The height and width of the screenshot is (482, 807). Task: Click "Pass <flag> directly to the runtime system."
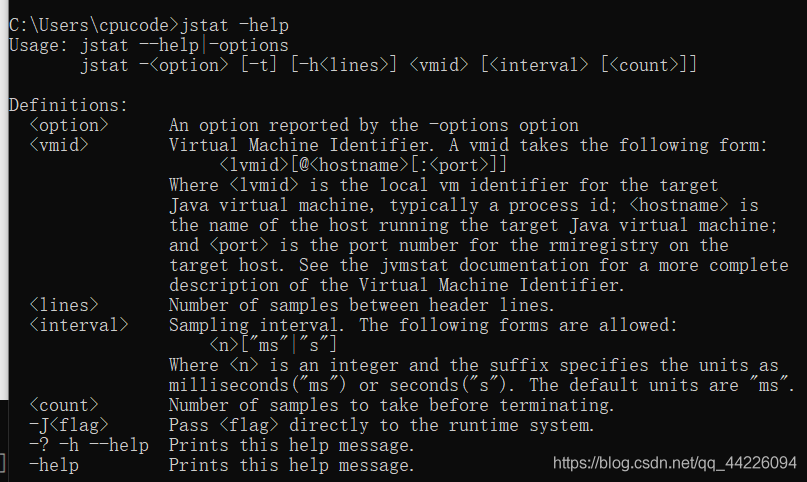pyautogui.click(x=382, y=425)
